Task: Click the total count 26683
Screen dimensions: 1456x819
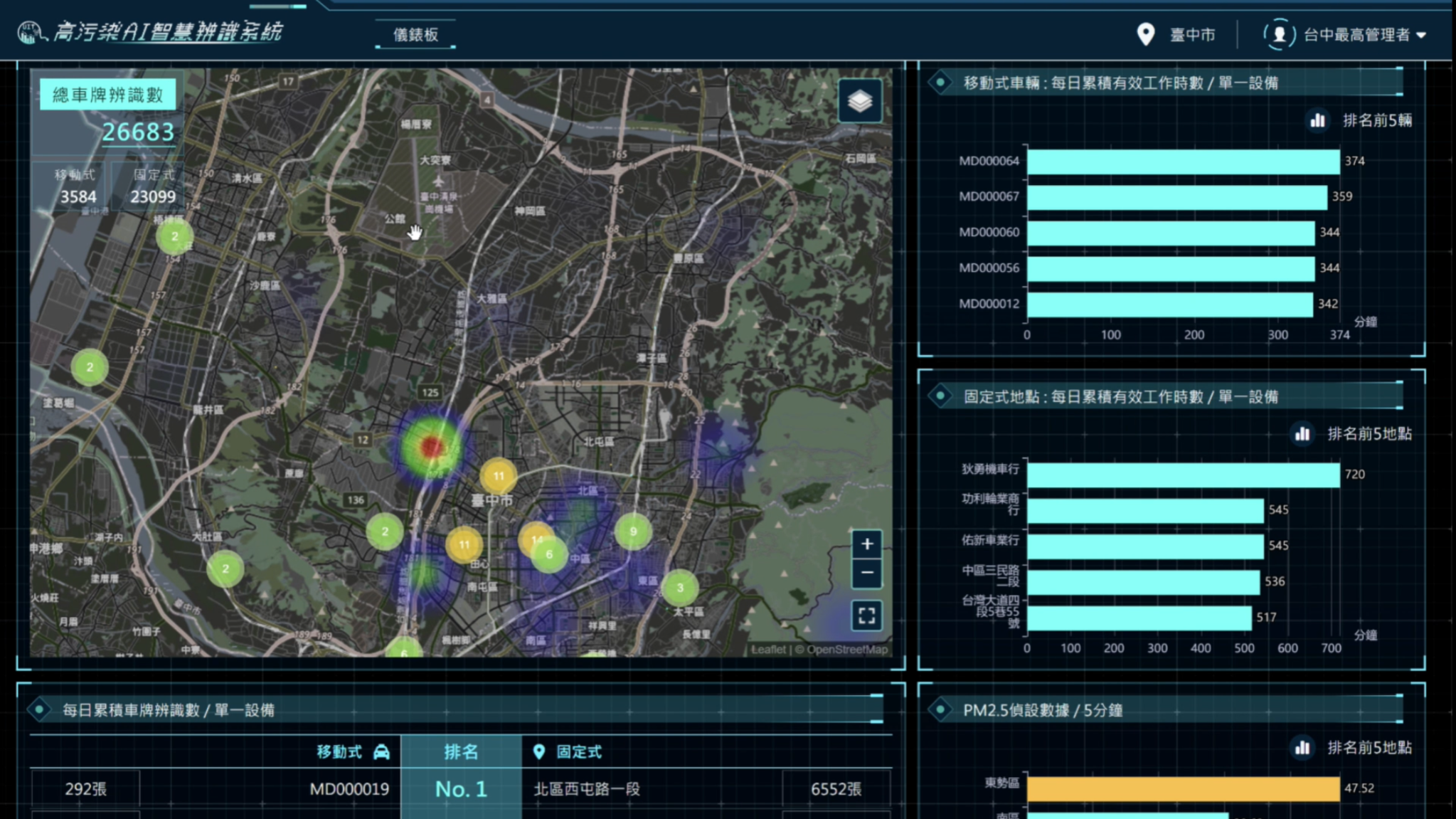Action: pyautogui.click(x=138, y=132)
